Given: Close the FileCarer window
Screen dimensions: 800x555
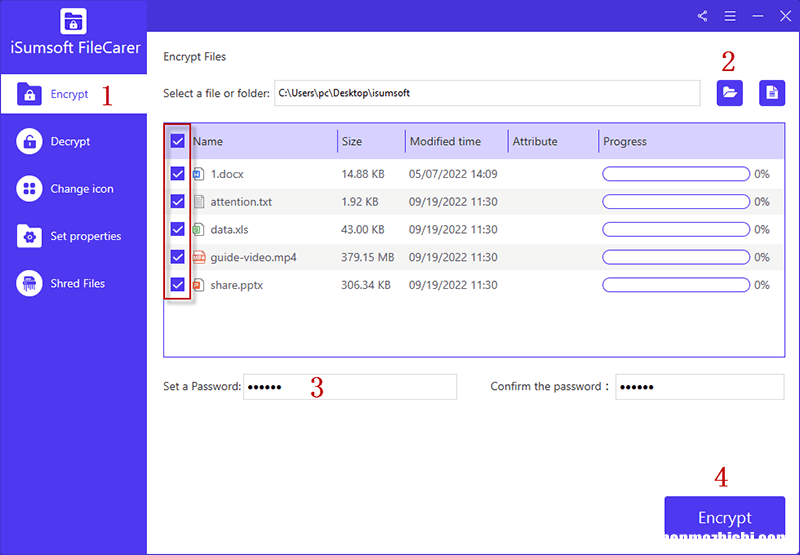Looking at the screenshot, I should tap(785, 16).
